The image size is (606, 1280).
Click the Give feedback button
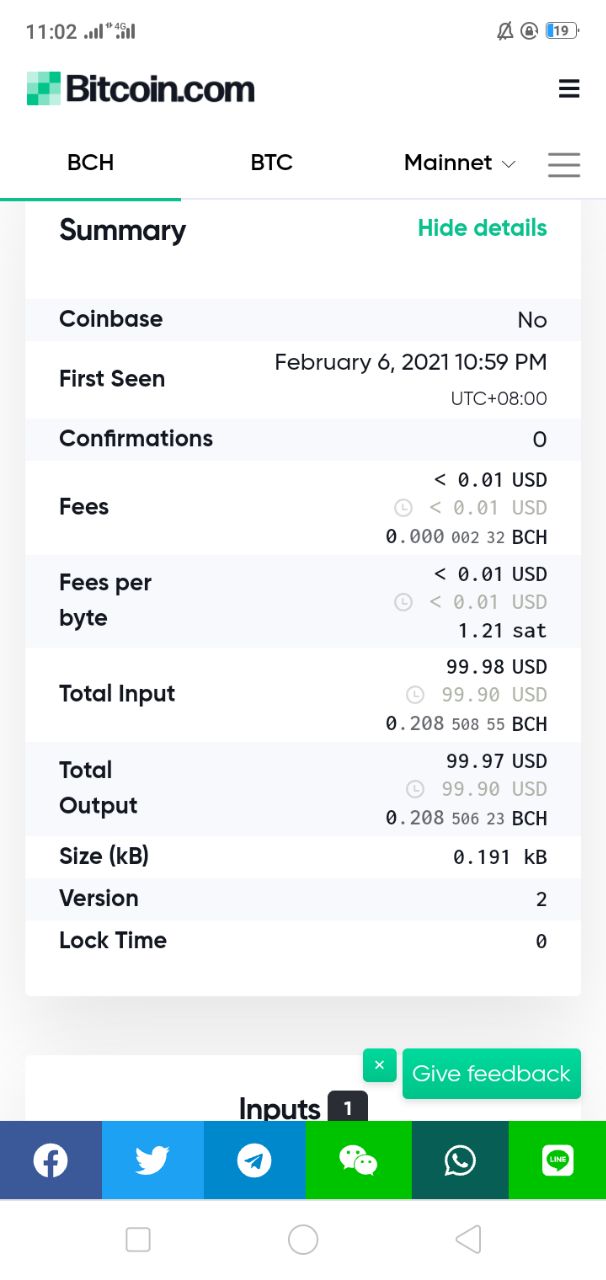coord(491,1074)
